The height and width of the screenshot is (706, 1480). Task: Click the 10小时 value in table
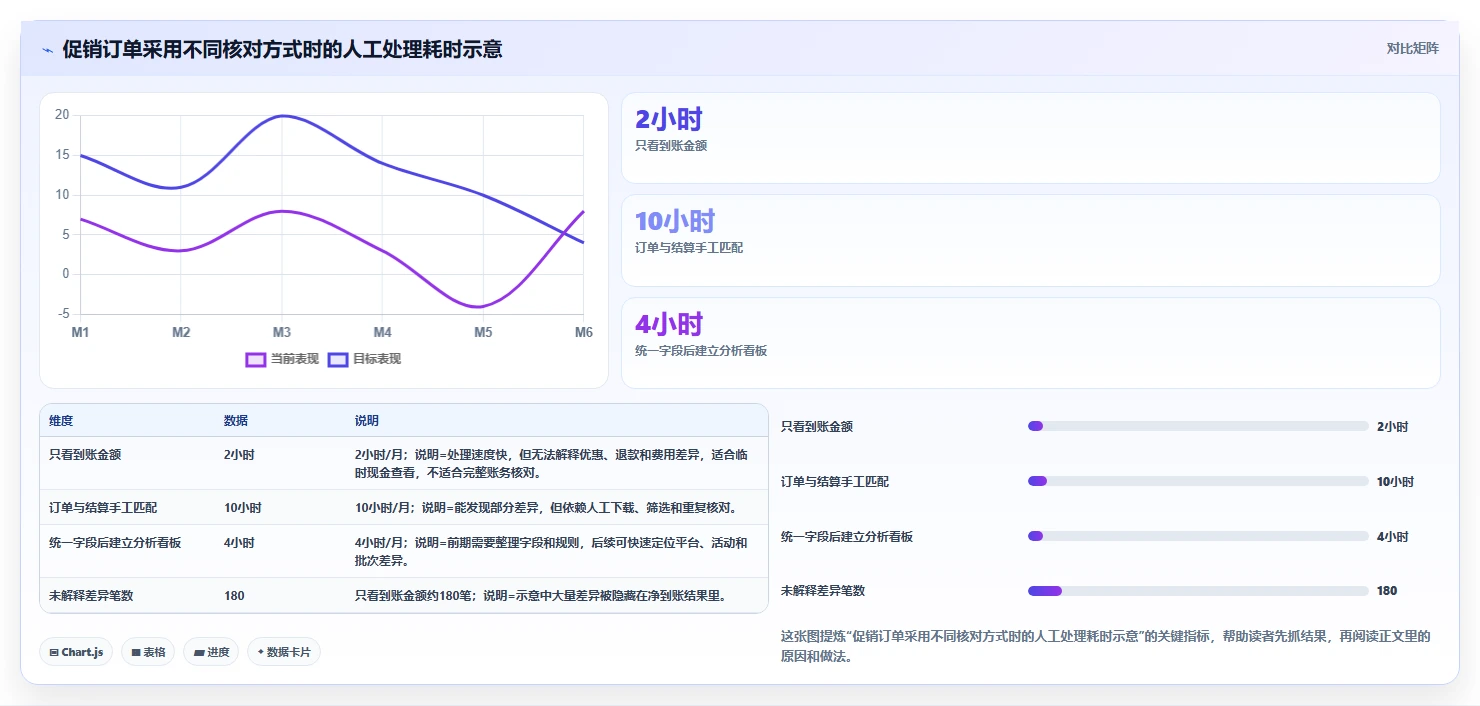coord(243,507)
